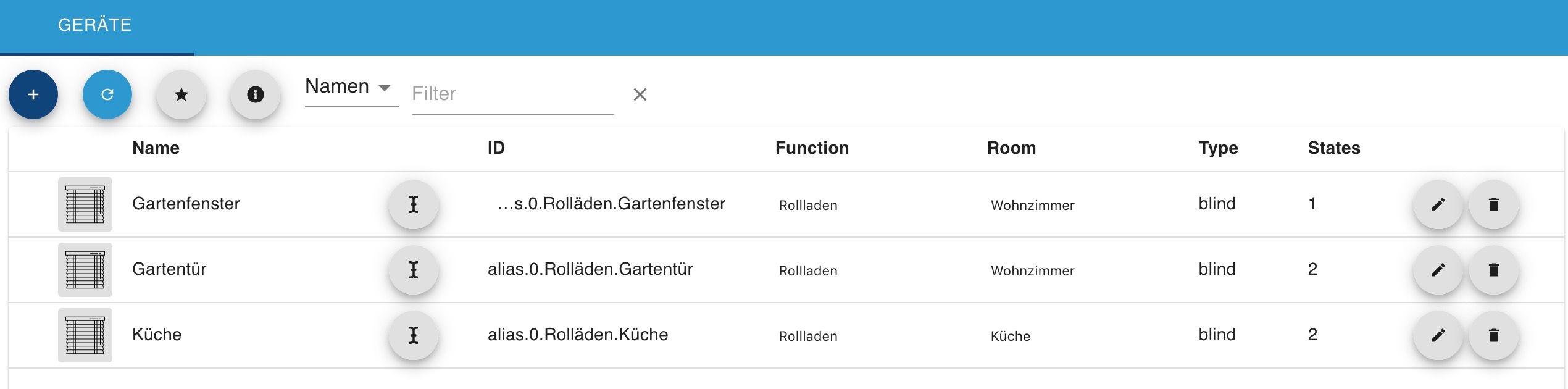
Task: Click into the Filter text field
Action: pos(512,94)
